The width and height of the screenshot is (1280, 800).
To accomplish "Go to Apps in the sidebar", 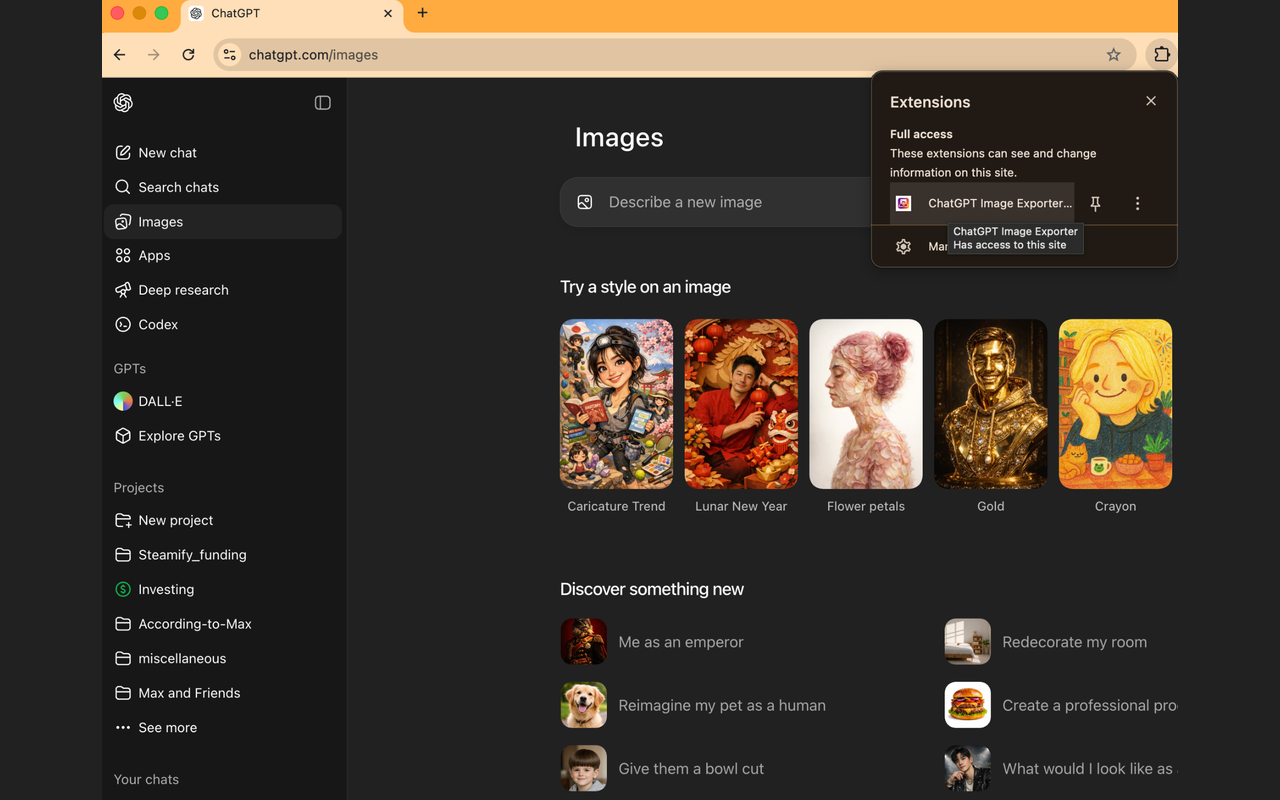I will pyautogui.click(x=223, y=256).
